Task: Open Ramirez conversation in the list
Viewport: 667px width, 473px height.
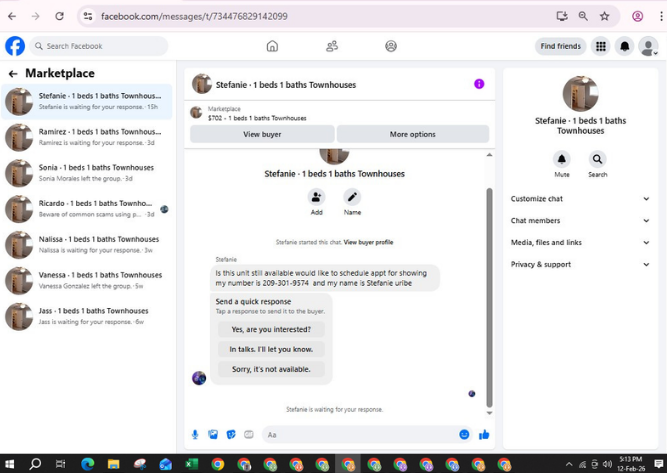Action: (x=87, y=137)
